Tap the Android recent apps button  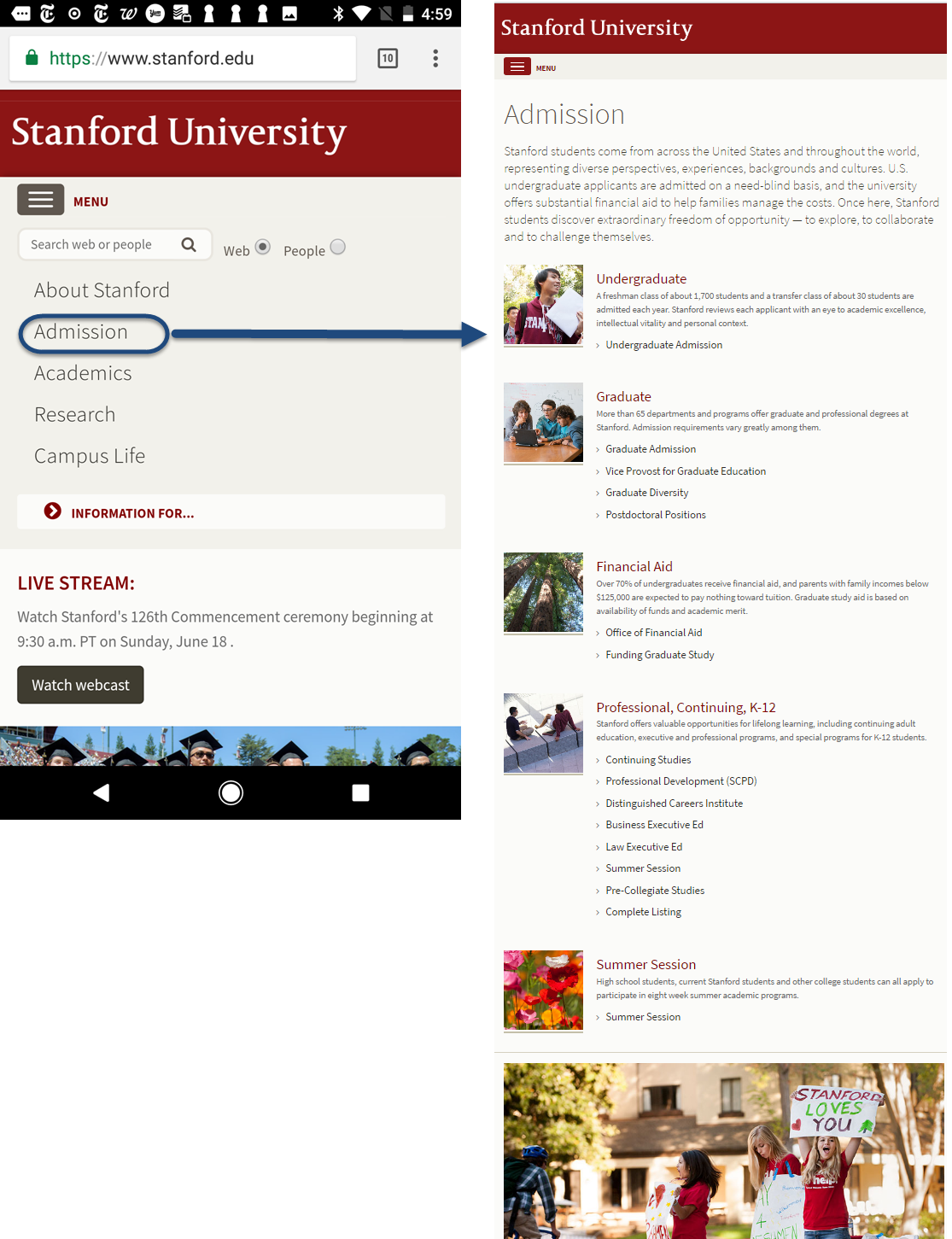pos(360,792)
